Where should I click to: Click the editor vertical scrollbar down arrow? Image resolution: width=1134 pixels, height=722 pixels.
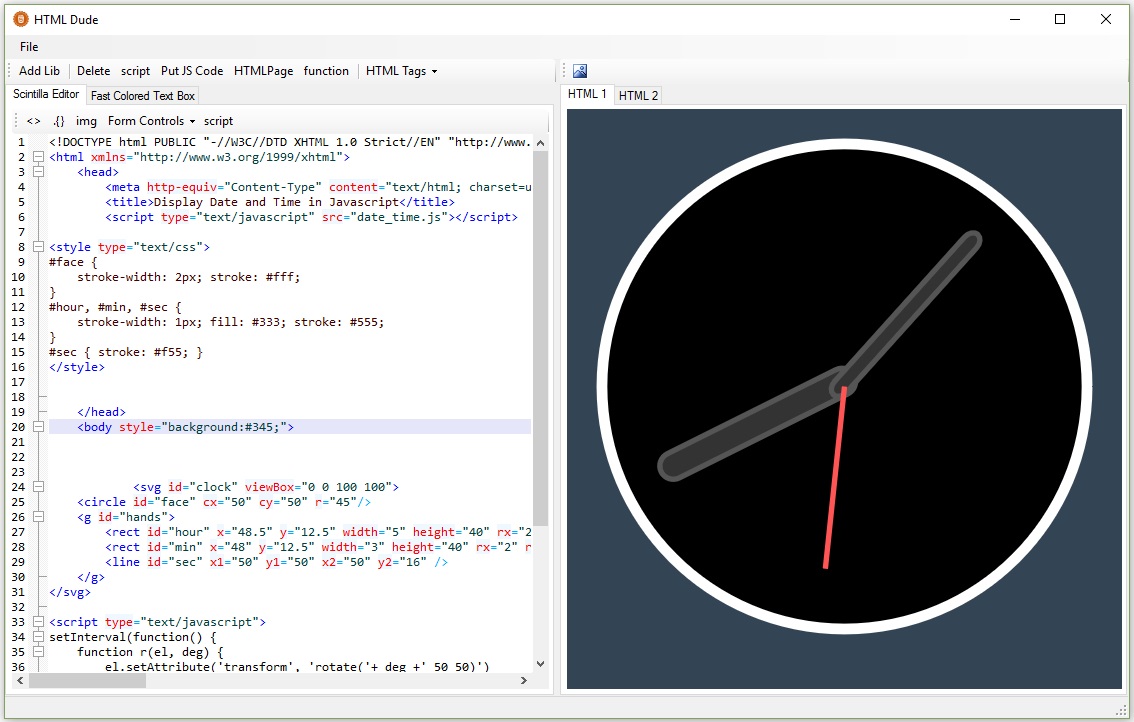tap(540, 663)
